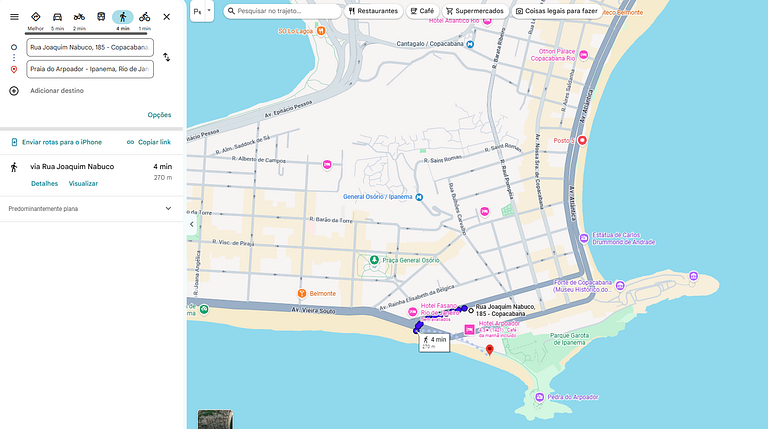768x429 pixels.
Task: Filter by Restaurantes chip
Action: pyautogui.click(x=373, y=11)
